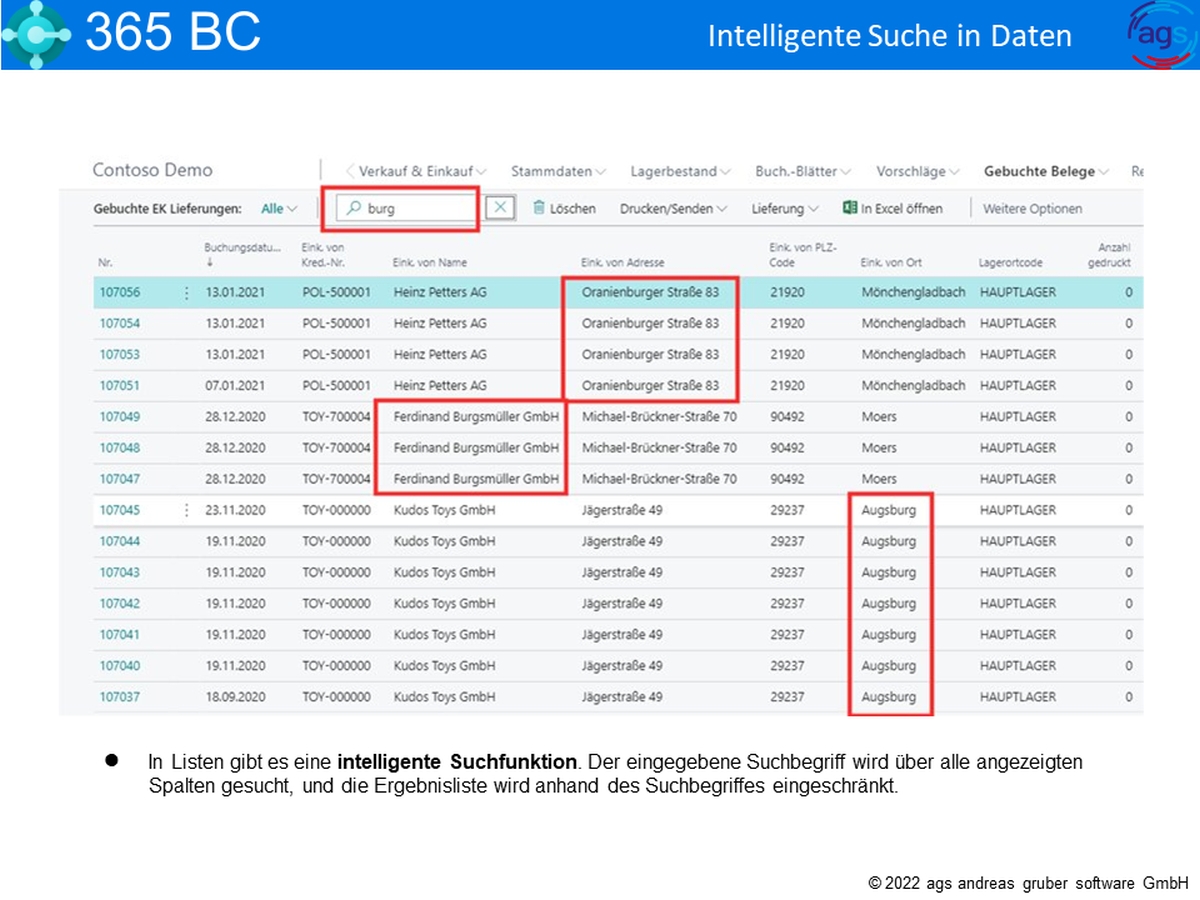Open Weitere Optionen
1200x900 pixels.
(1032, 209)
